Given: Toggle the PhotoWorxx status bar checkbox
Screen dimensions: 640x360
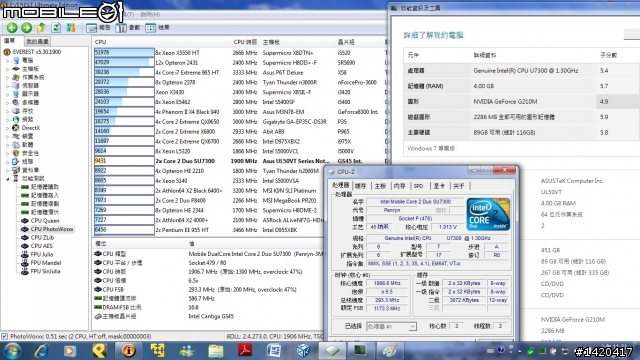Looking at the screenshot, I should (4, 336).
